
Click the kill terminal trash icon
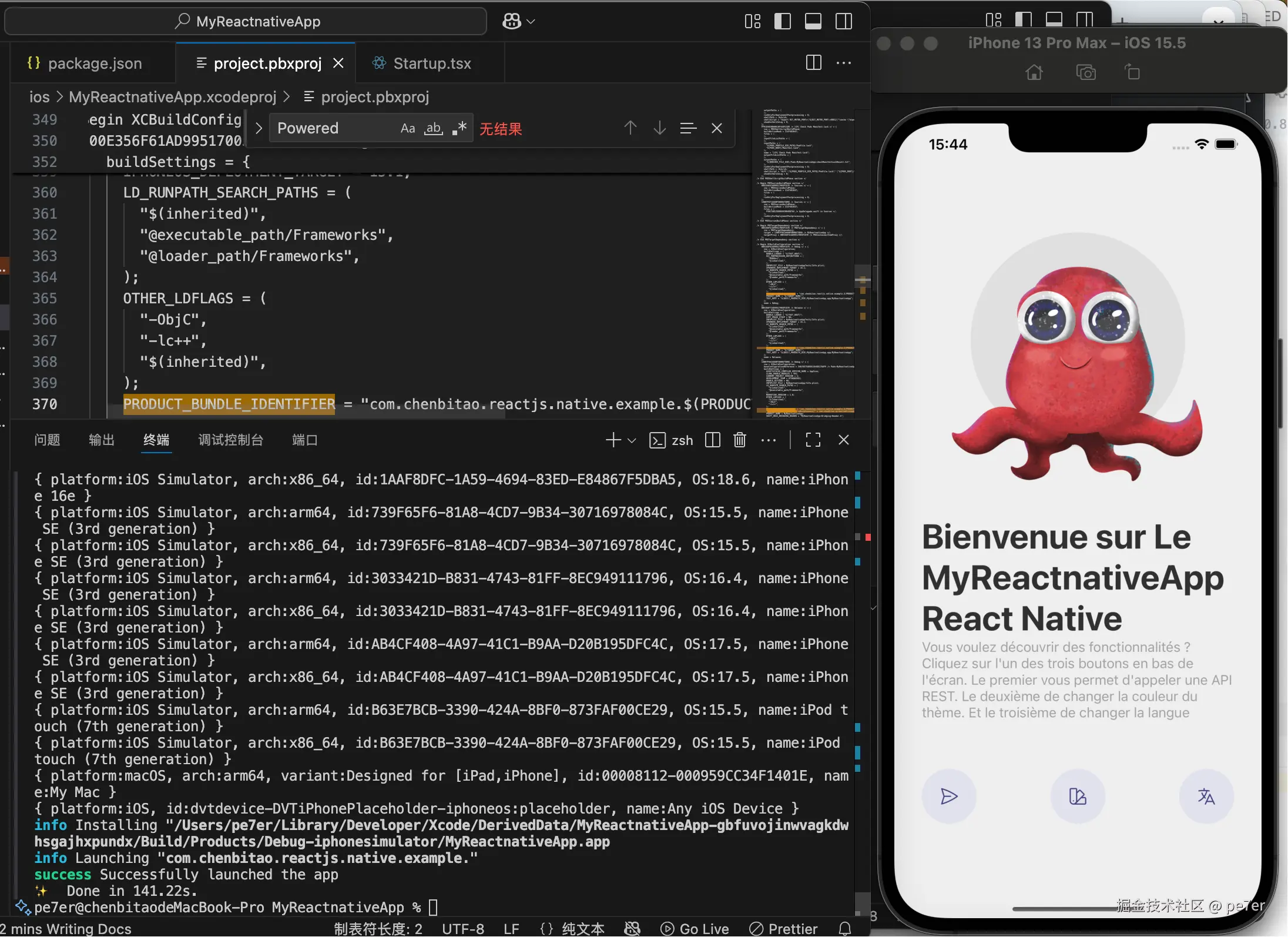(x=740, y=440)
